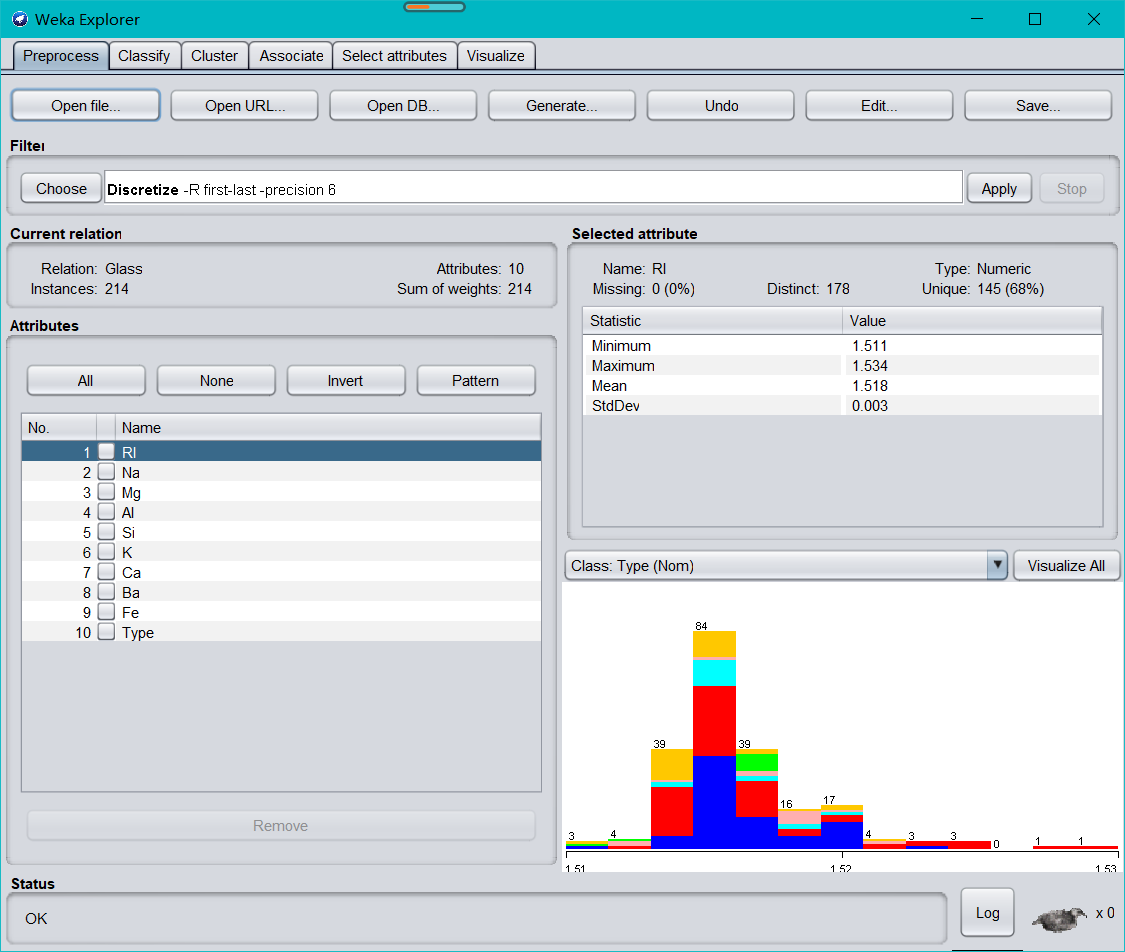The width and height of the screenshot is (1125, 952).
Task: Click the Statistic column header
Action: (712, 321)
